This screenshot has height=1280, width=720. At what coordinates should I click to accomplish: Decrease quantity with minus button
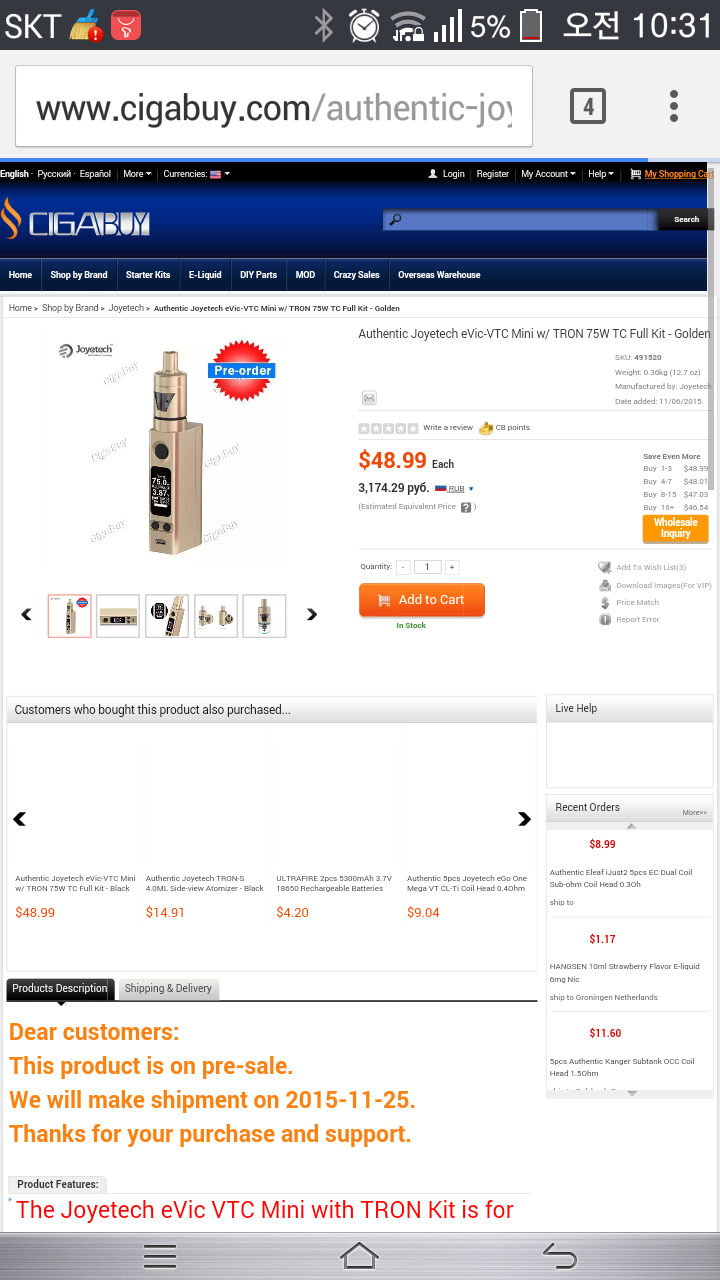[403, 567]
